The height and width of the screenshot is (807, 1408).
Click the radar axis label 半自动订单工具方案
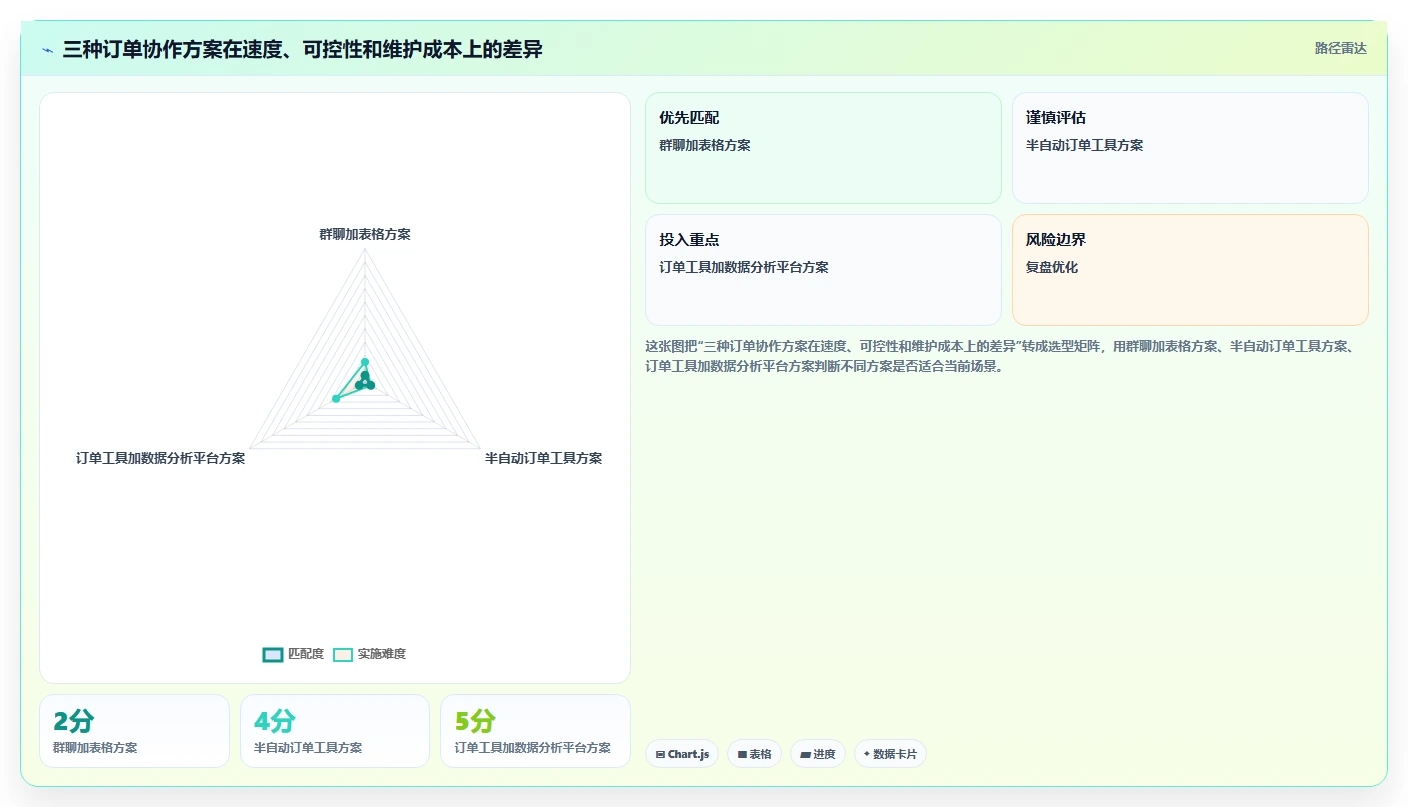pyautogui.click(x=544, y=458)
